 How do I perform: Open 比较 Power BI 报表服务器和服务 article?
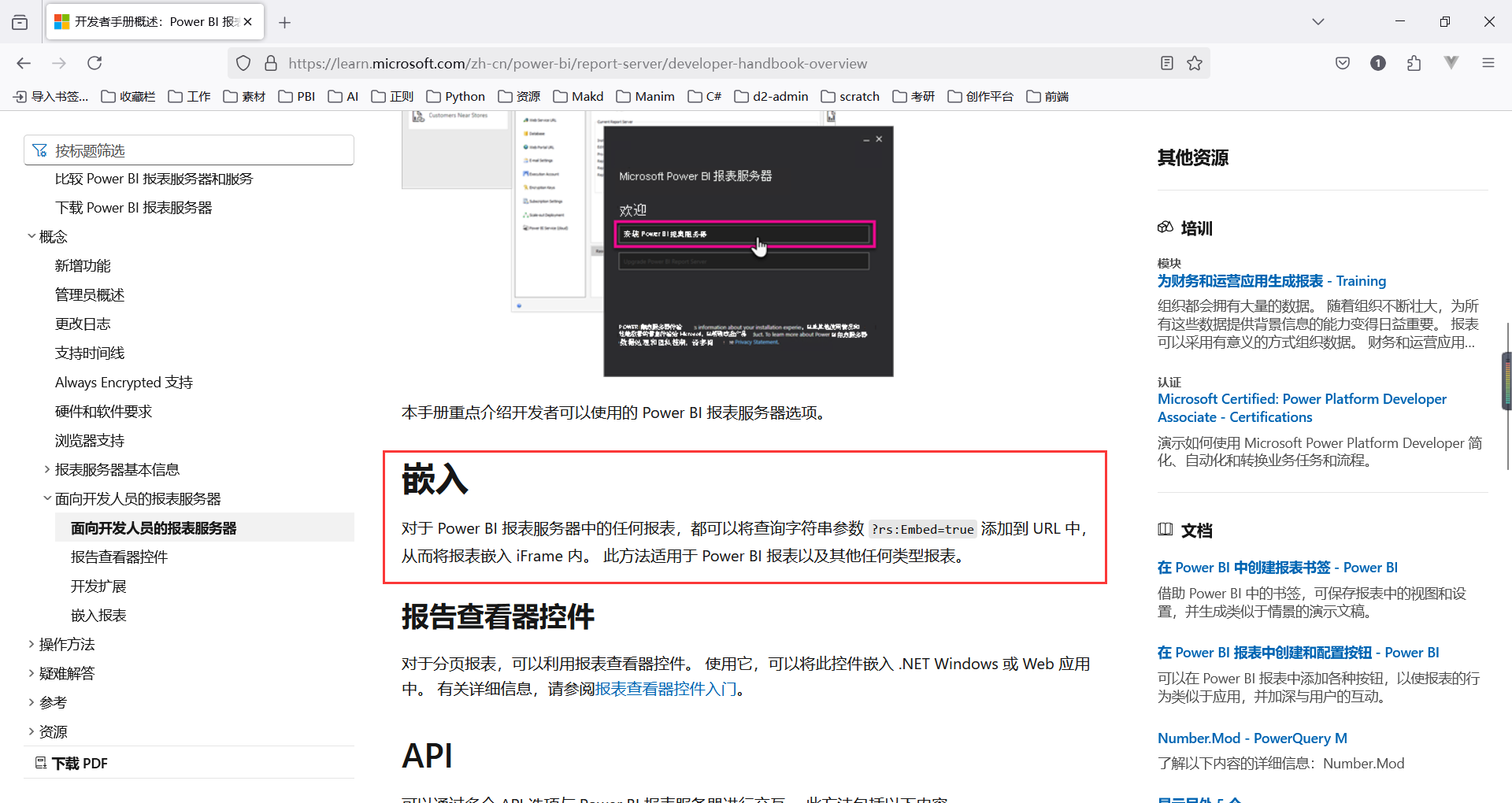click(154, 179)
